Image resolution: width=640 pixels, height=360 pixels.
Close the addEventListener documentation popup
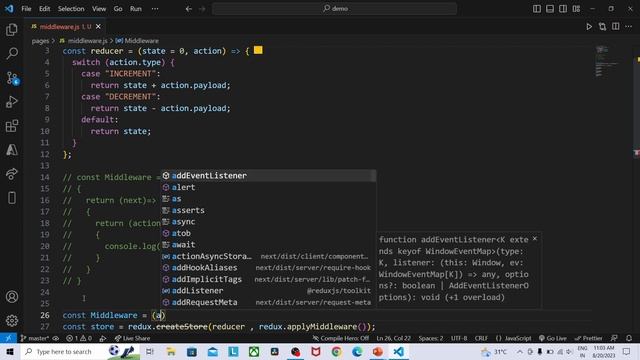[x=535, y=239]
